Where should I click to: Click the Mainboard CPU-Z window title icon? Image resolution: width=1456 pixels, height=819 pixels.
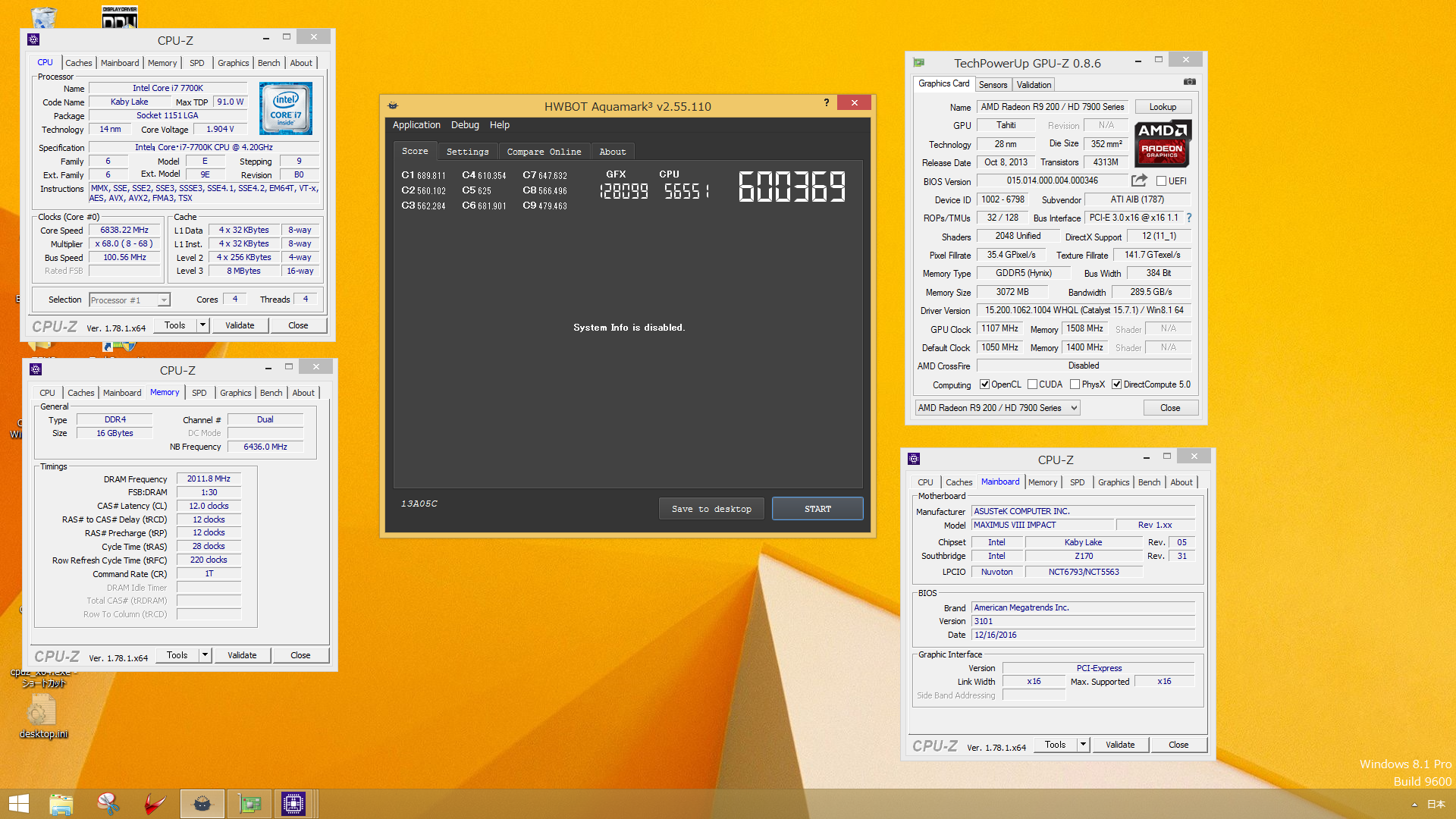pos(914,459)
